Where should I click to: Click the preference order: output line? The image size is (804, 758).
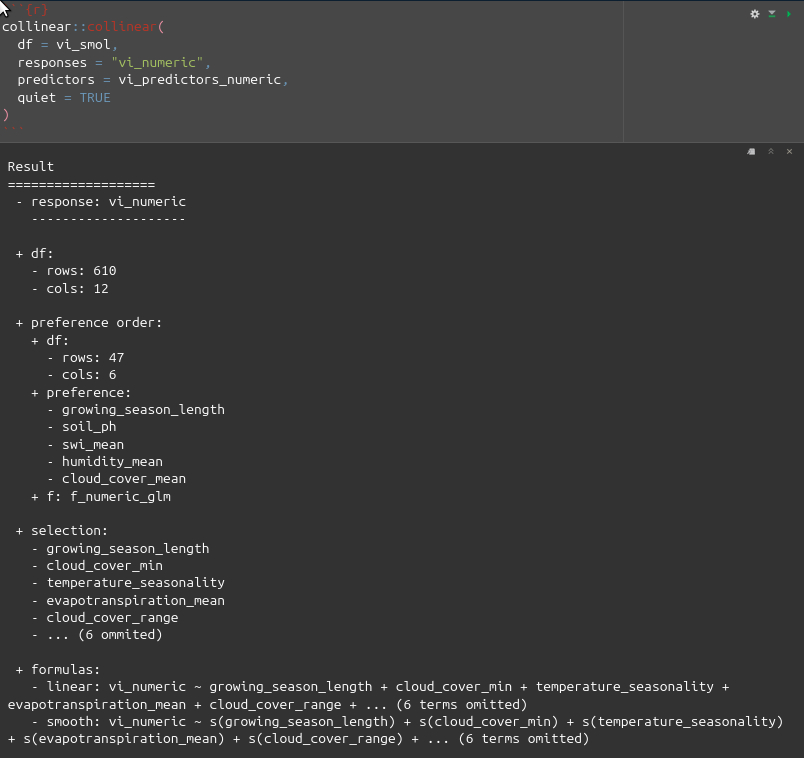coord(96,323)
